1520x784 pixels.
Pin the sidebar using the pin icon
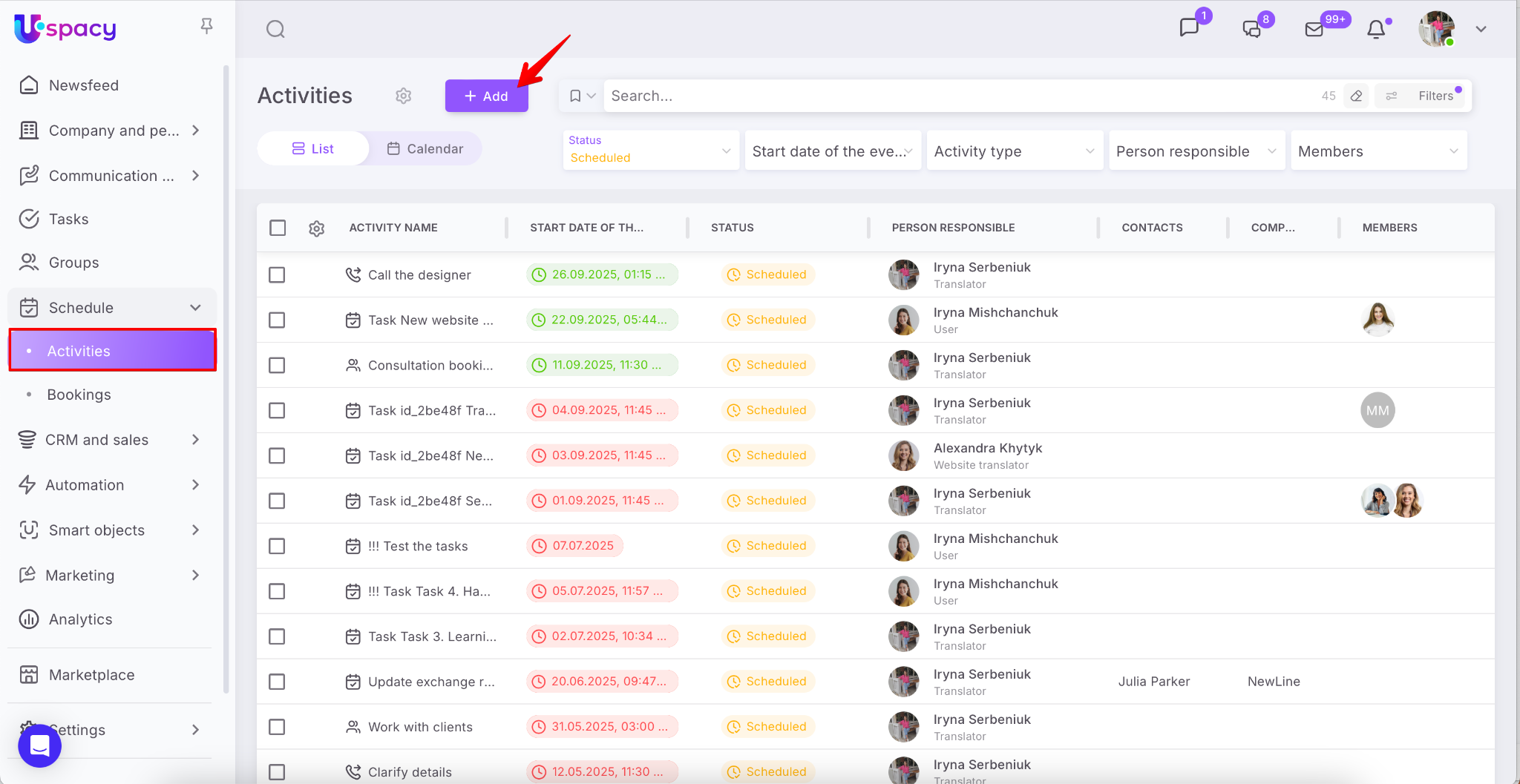(x=206, y=26)
